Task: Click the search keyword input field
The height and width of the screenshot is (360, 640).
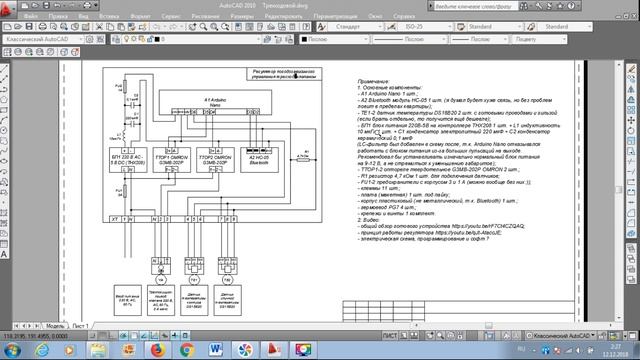Action: click(476, 6)
